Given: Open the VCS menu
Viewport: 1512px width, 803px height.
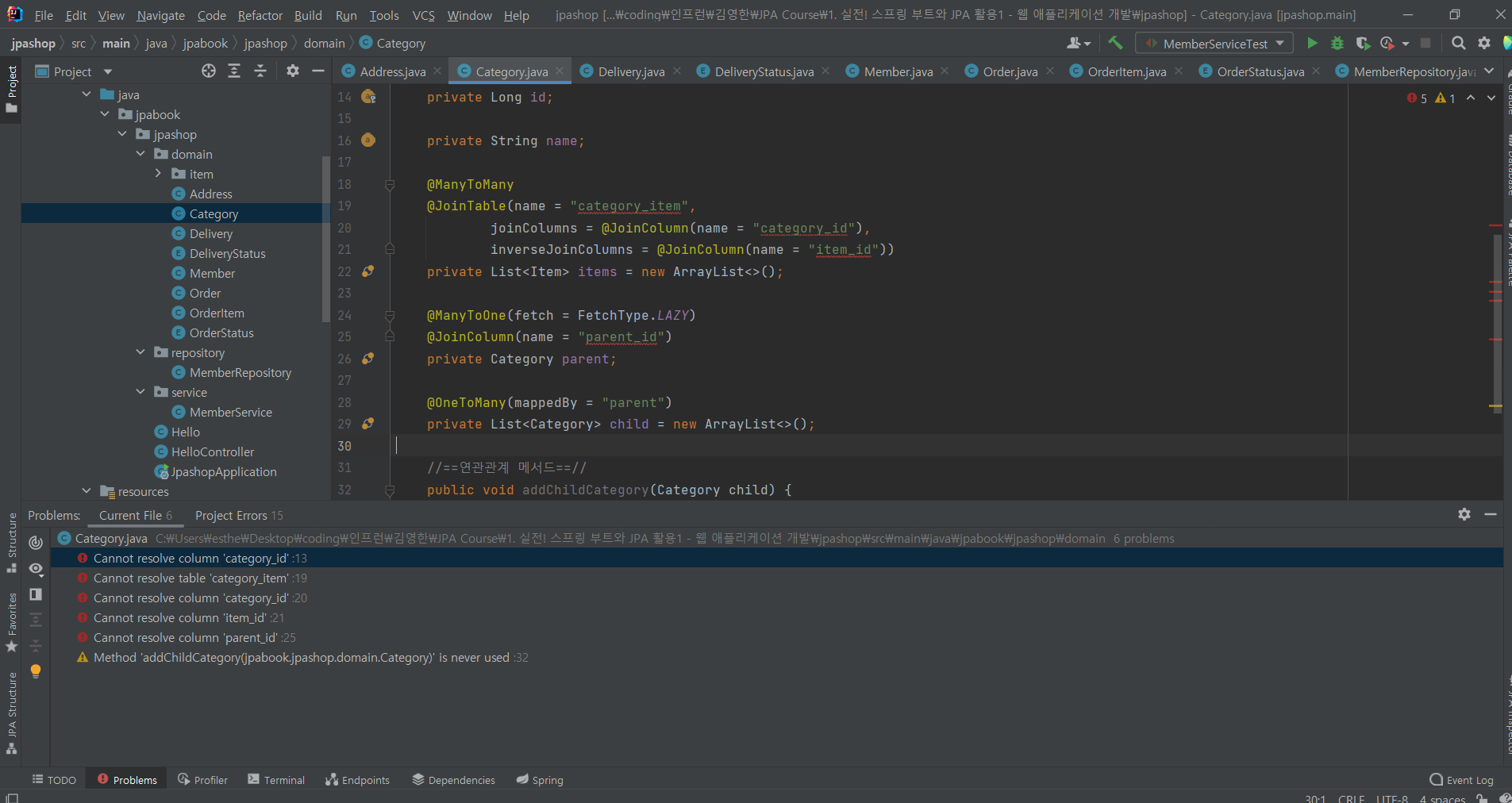Looking at the screenshot, I should pyautogui.click(x=423, y=15).
